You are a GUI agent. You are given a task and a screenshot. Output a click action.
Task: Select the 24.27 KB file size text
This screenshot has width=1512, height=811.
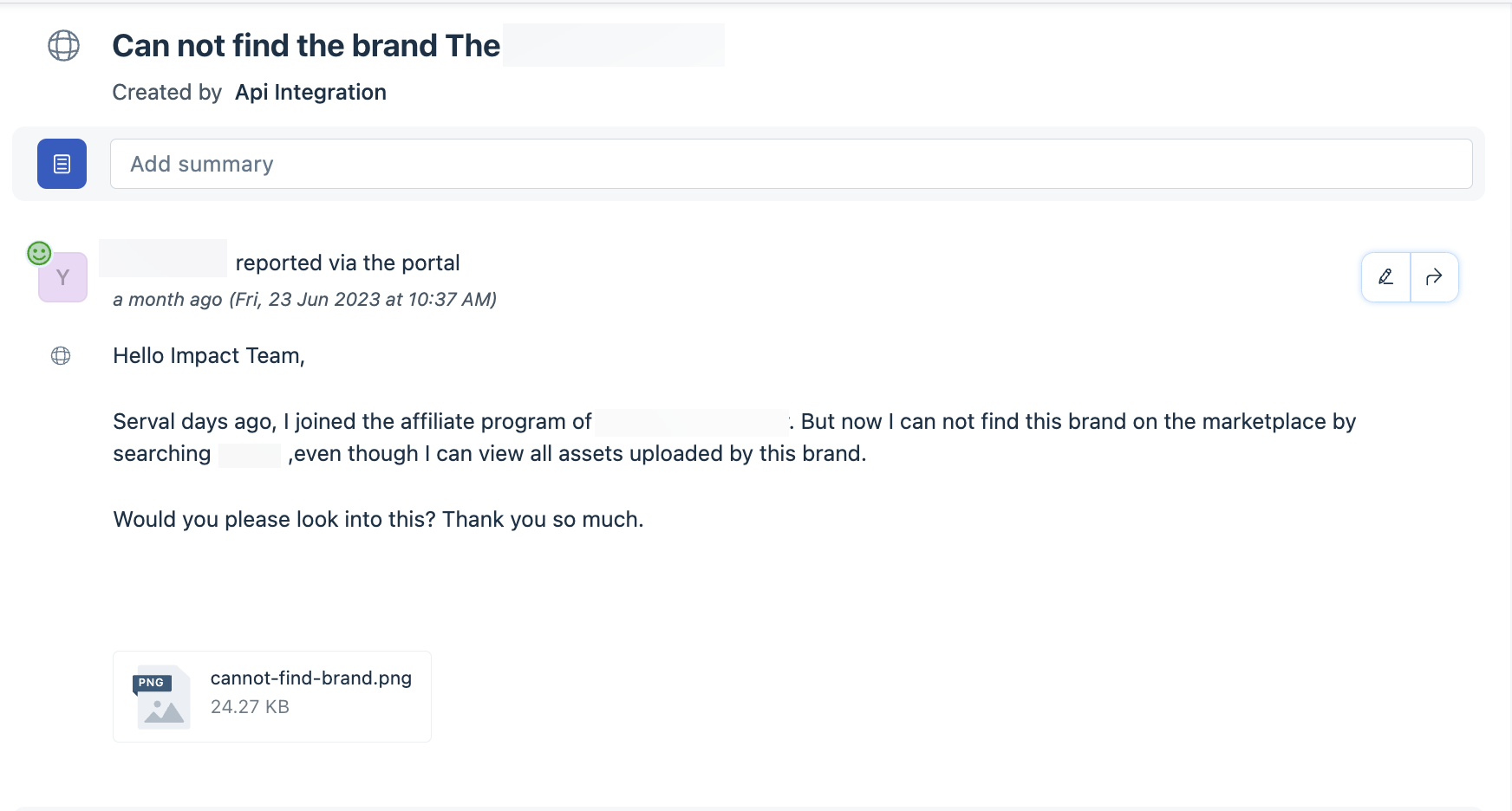tap(249, 706)
